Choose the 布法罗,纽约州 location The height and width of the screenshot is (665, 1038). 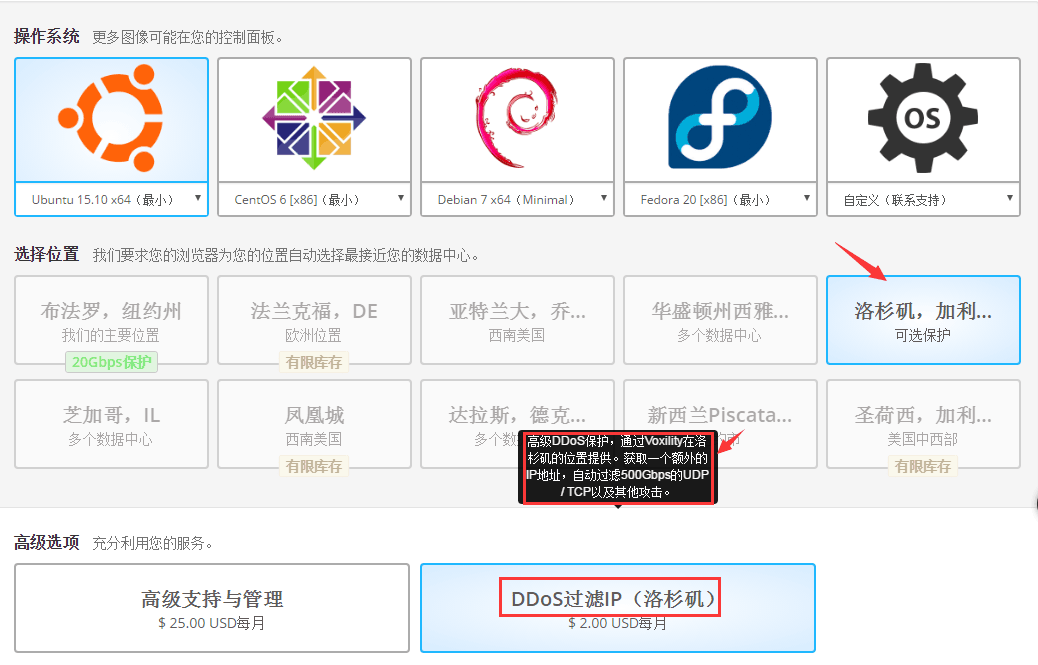point(111,320)
